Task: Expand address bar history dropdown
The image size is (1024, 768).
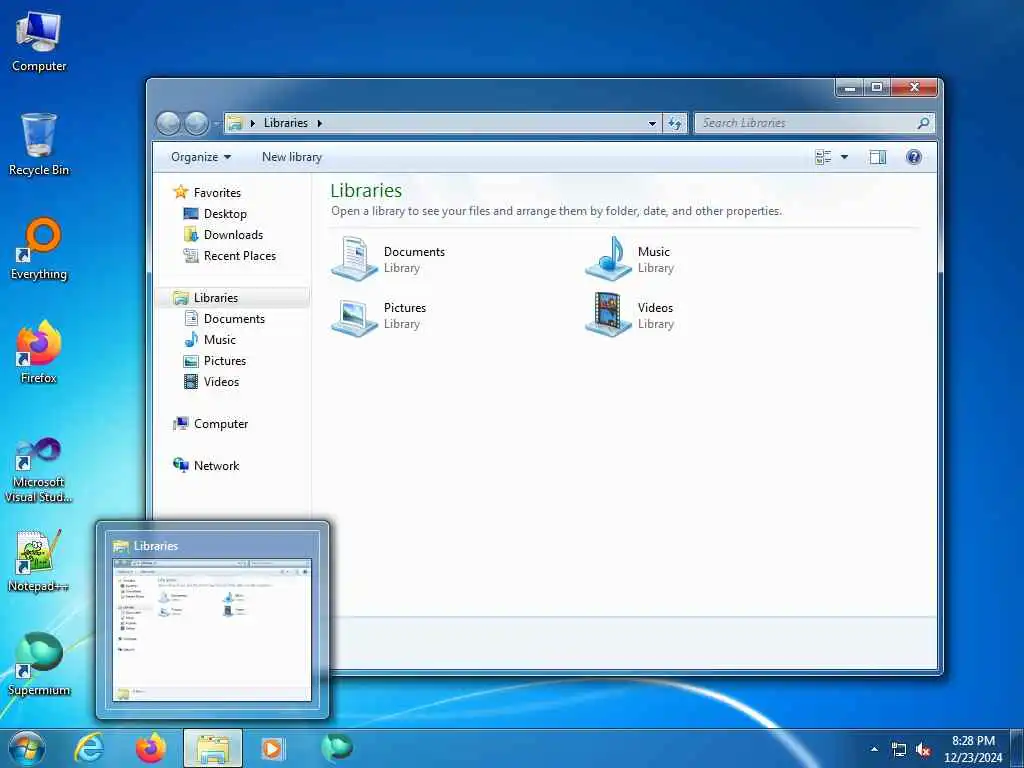Action: [x=652, y=123]
